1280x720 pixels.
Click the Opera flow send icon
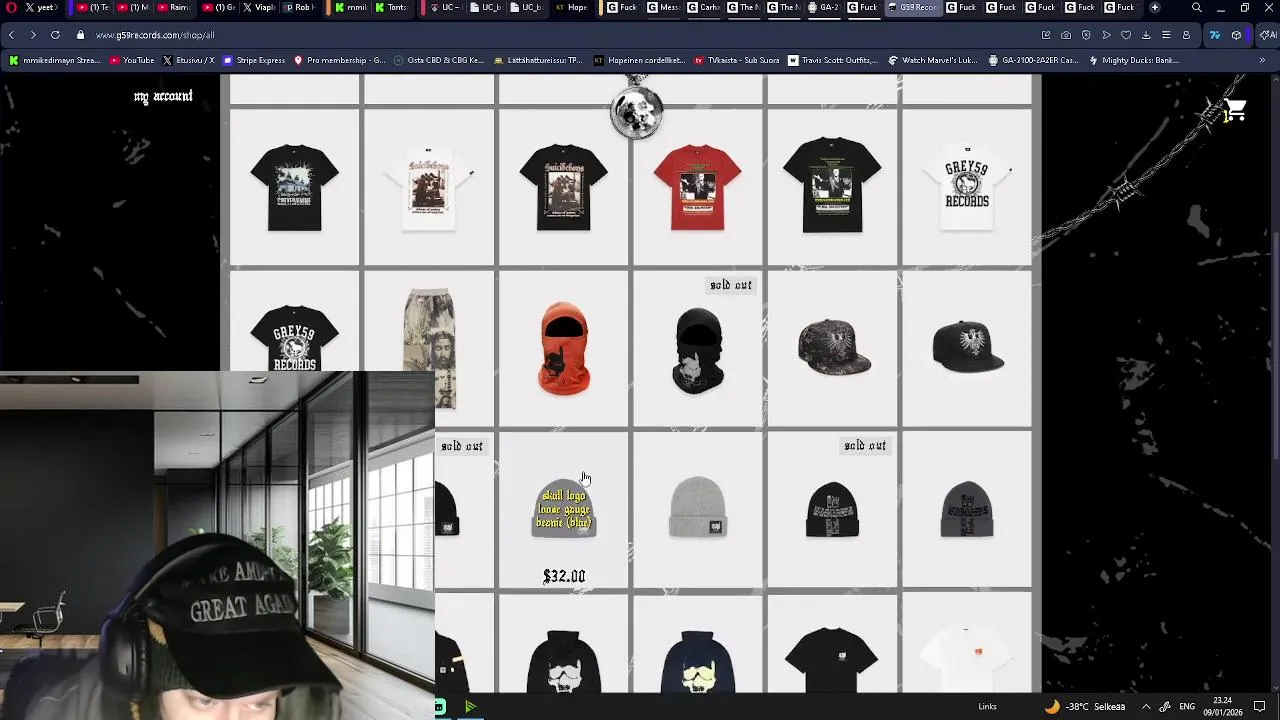click(x=1106, y=35)
